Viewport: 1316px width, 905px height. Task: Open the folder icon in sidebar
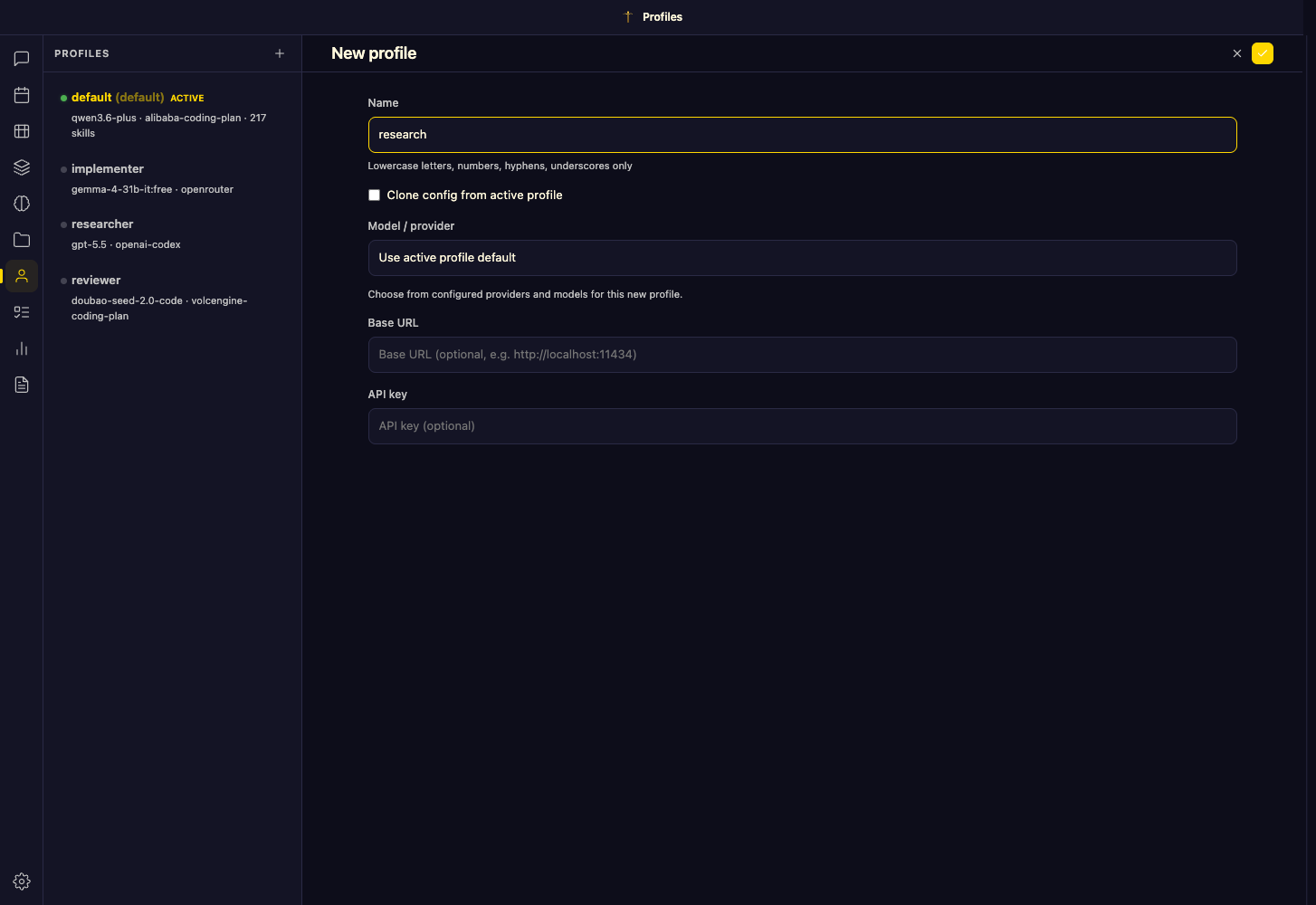pos(22,240)
